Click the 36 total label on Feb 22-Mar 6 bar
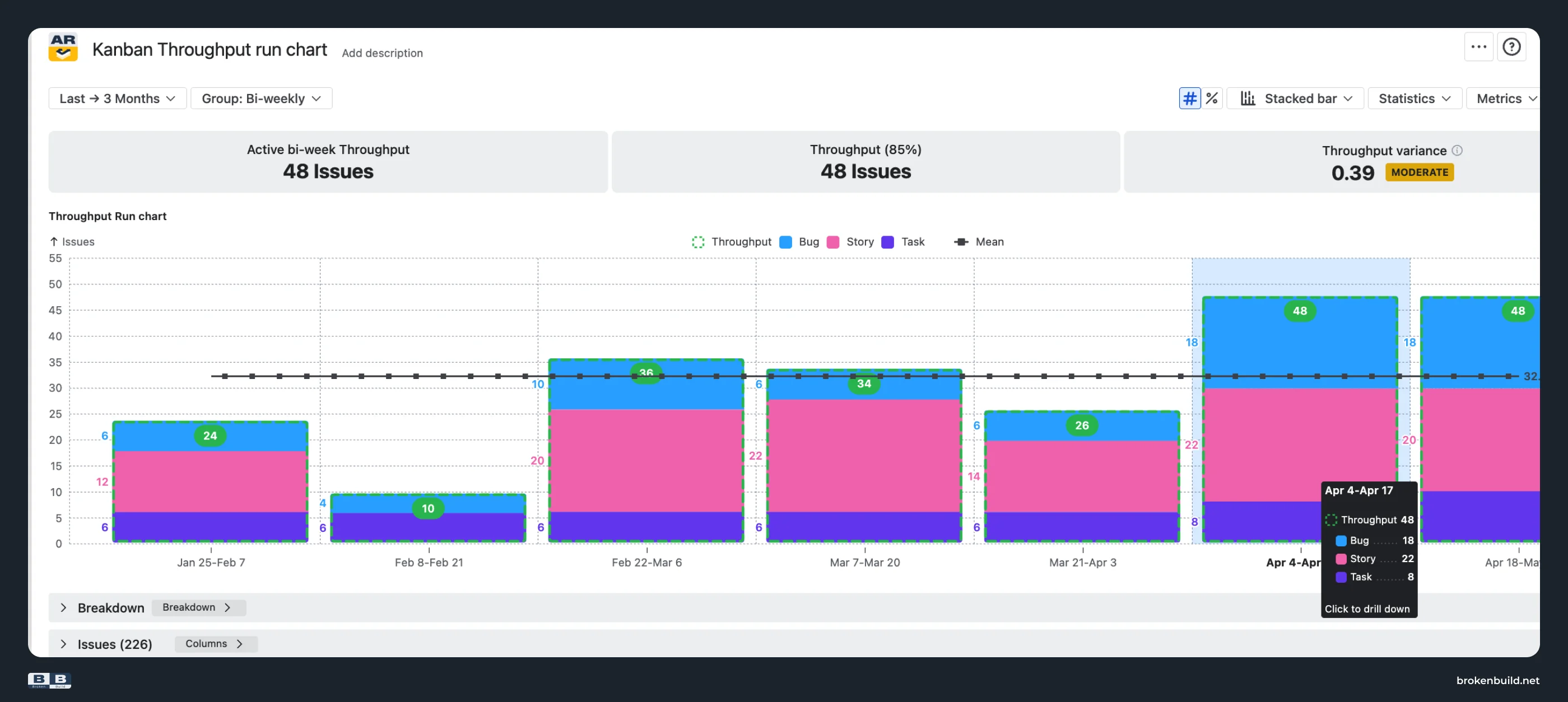The image size is (1568, 702). 646,372
